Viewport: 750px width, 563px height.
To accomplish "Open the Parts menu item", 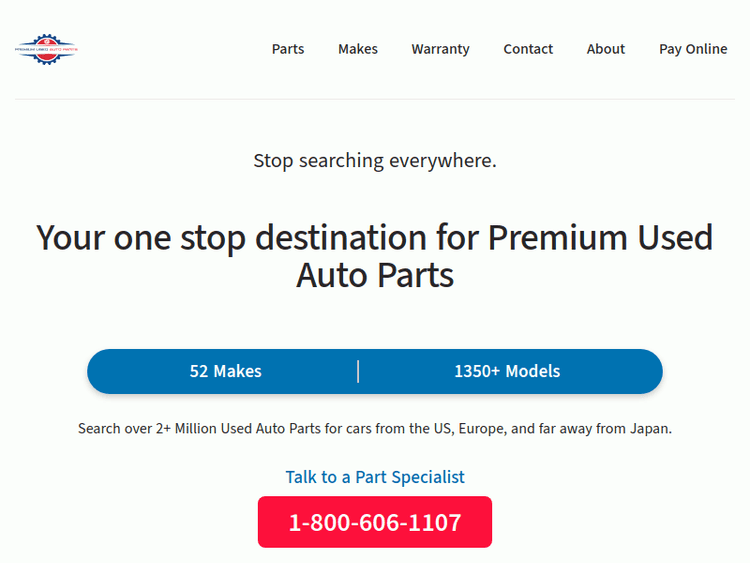I will click(x=288, y=49).
